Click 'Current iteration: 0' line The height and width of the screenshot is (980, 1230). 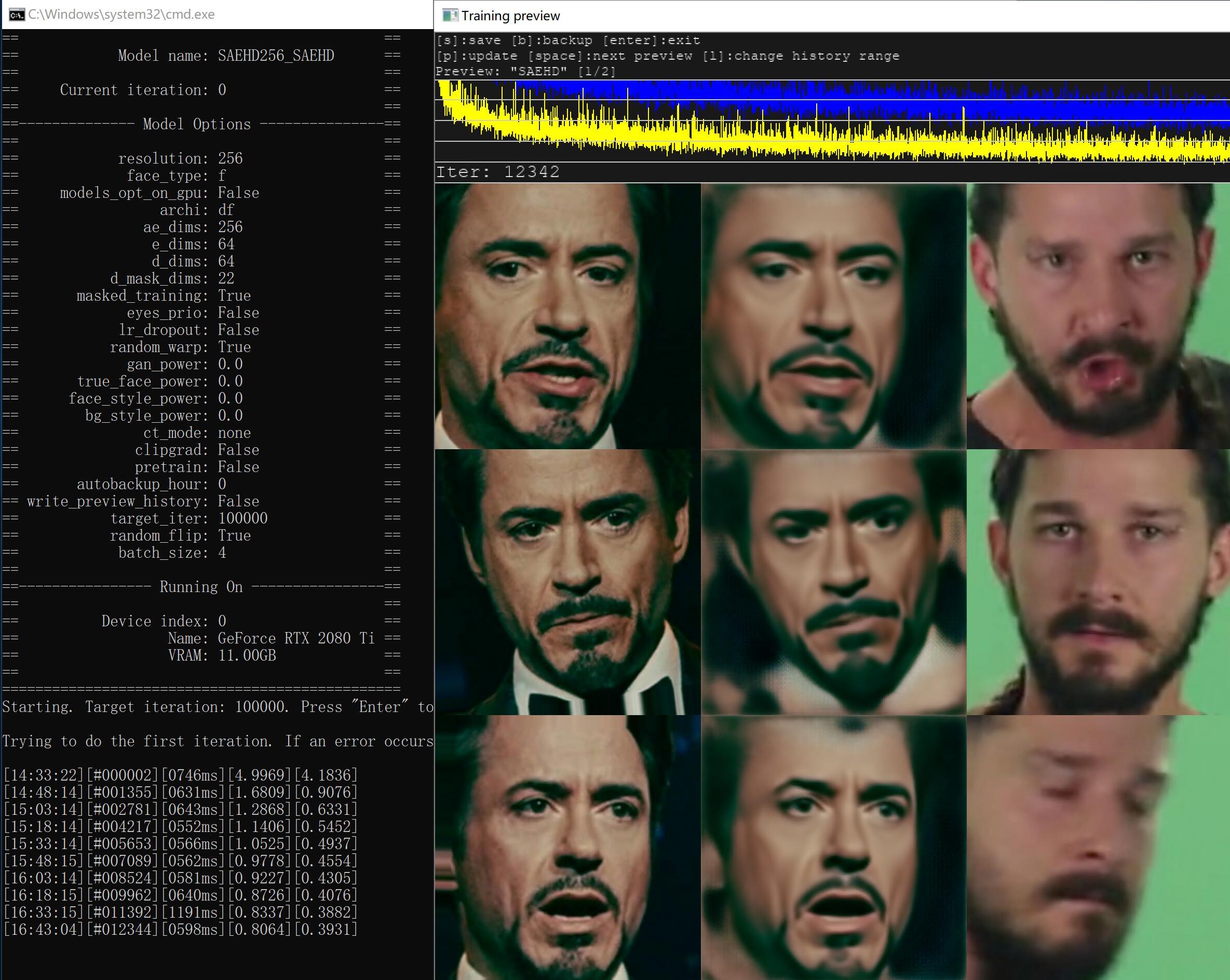143,90
